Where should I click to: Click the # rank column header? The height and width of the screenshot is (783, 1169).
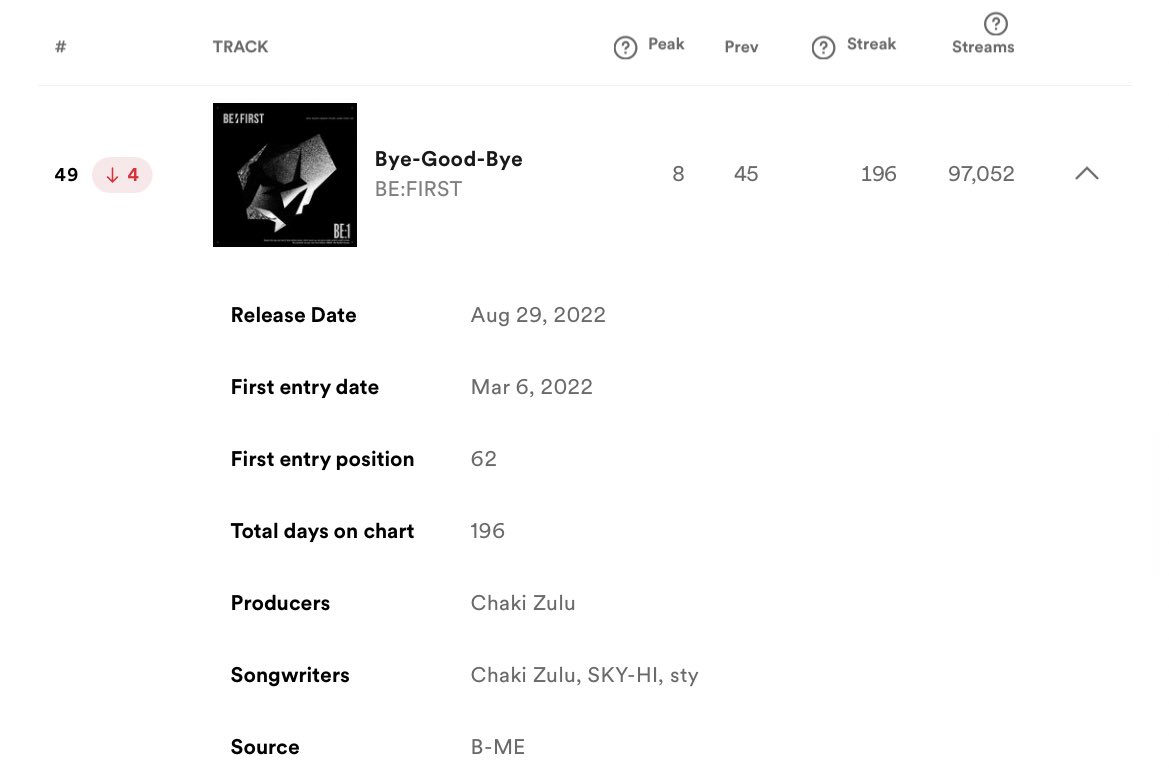click(x=60, y=47)
